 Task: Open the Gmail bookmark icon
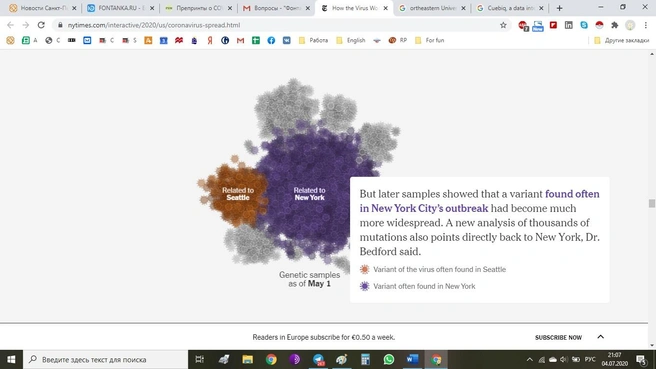point(241,41)
